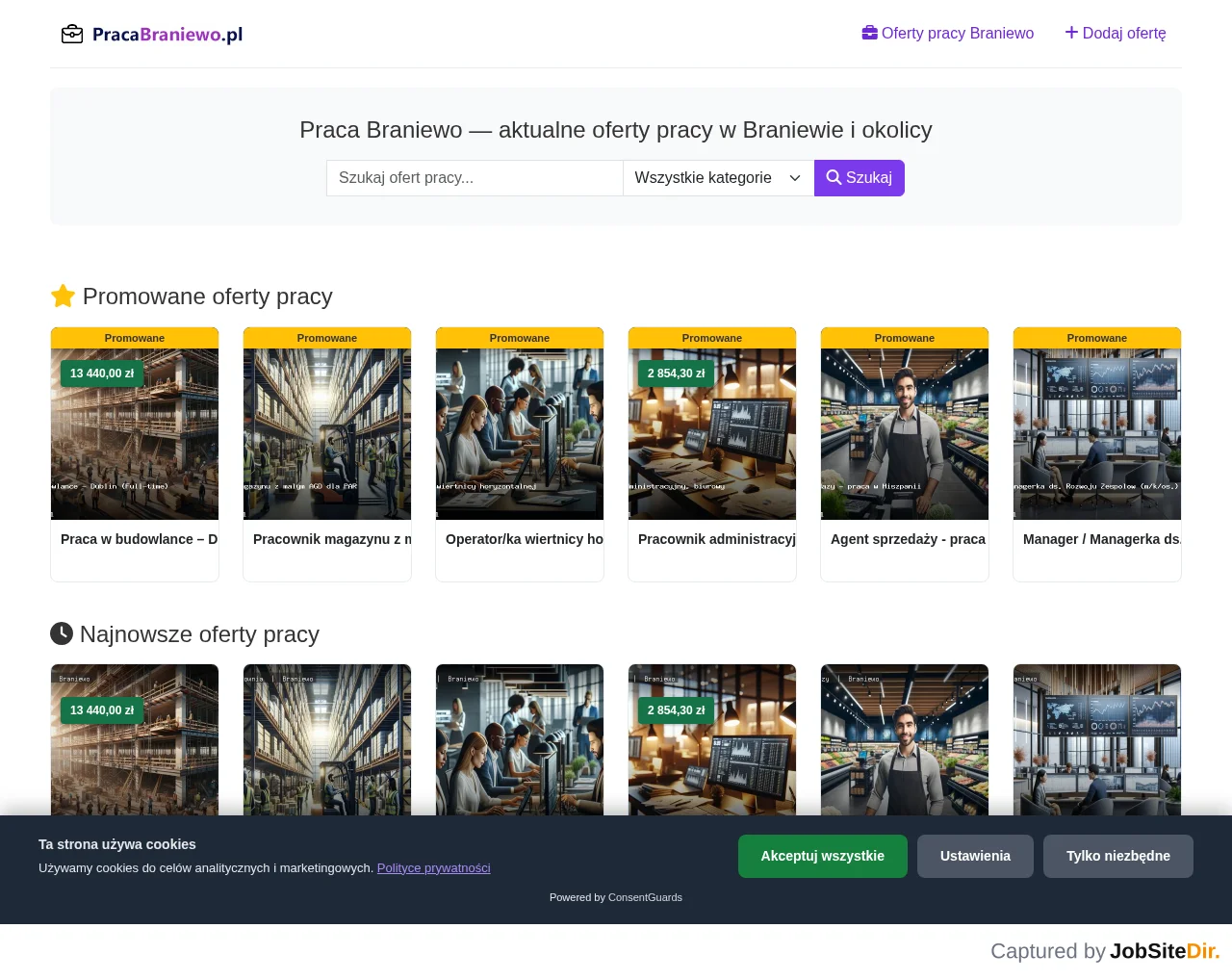Focus the Szukaj ofert pracy search field
The image size is (1232, 980).
475,178
